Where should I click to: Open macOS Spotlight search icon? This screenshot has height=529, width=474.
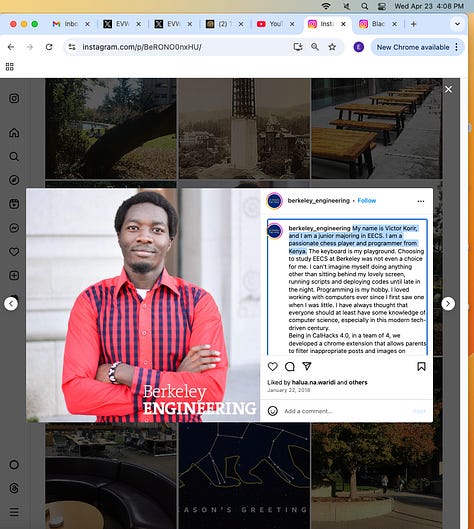[x=365, y=6]
